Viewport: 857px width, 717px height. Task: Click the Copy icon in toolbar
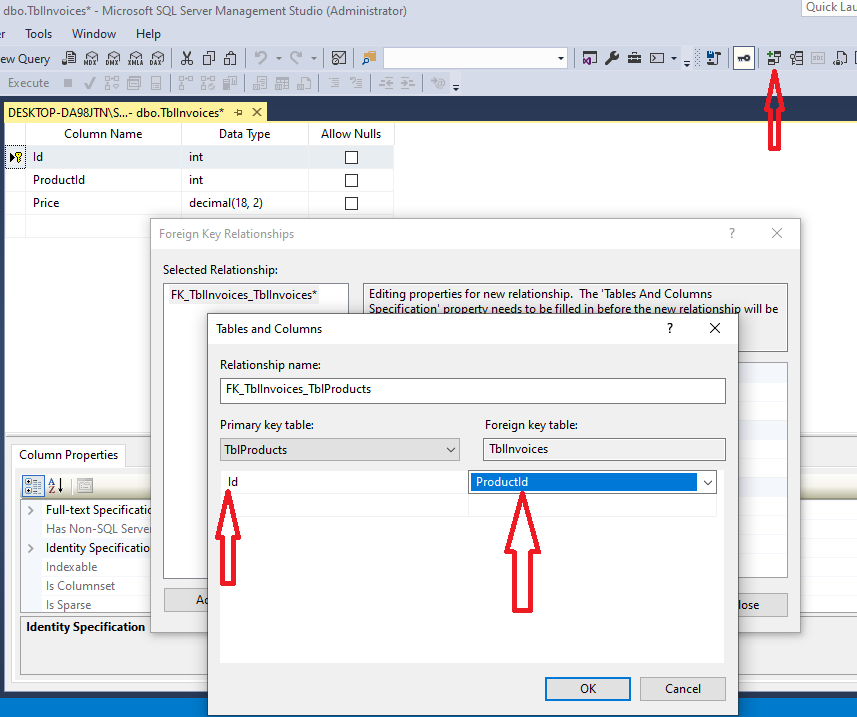pyautogui.click(x=209, y=58)
